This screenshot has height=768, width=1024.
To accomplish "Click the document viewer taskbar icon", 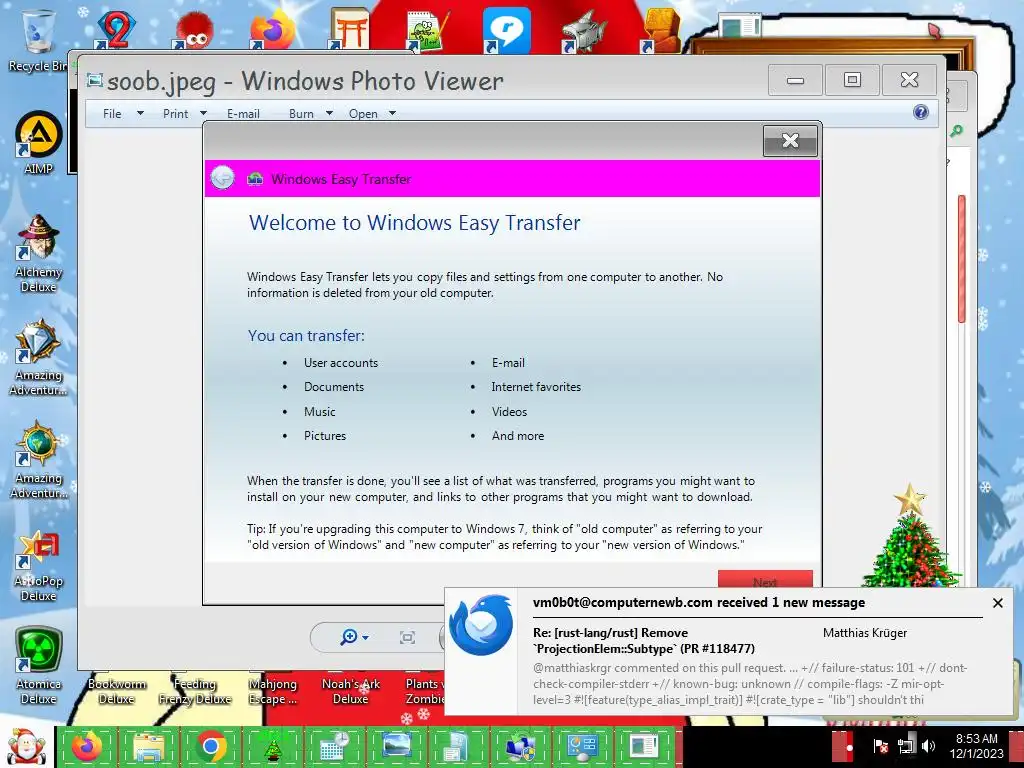I will click(x=645, y=746).
